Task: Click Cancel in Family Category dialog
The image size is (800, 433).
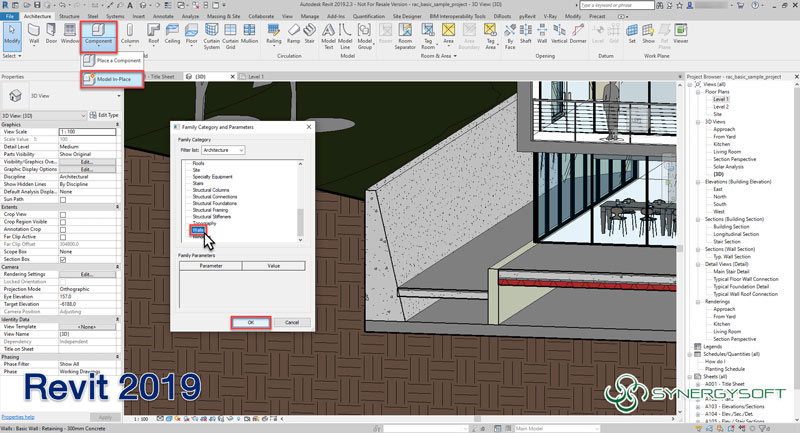Action: [292, 322]
